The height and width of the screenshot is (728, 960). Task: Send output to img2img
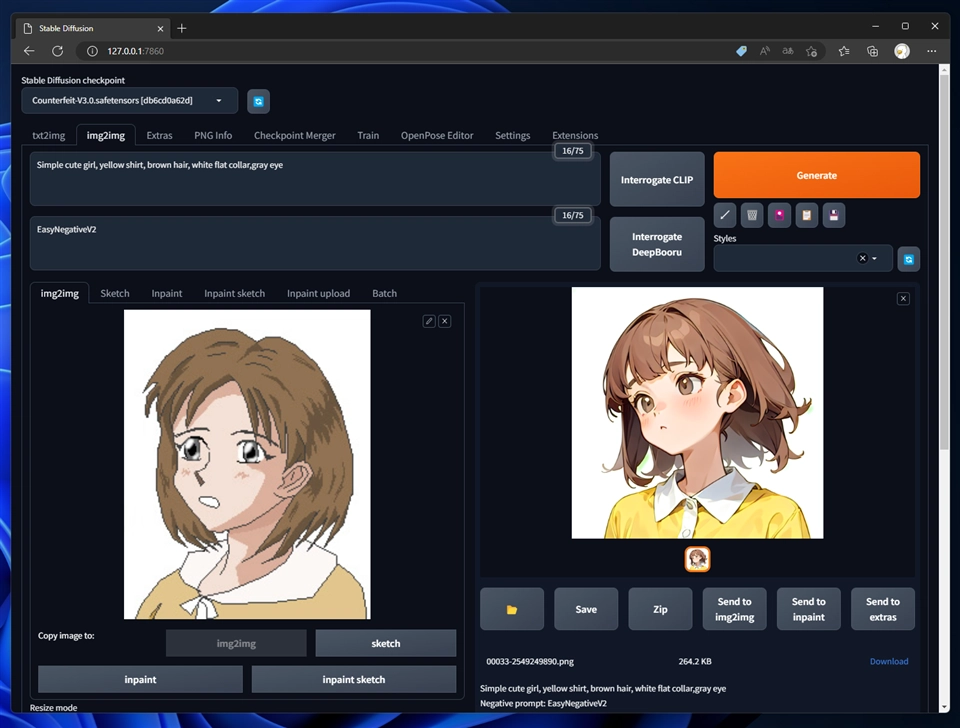pyautogui.click(x=734, y=609)
